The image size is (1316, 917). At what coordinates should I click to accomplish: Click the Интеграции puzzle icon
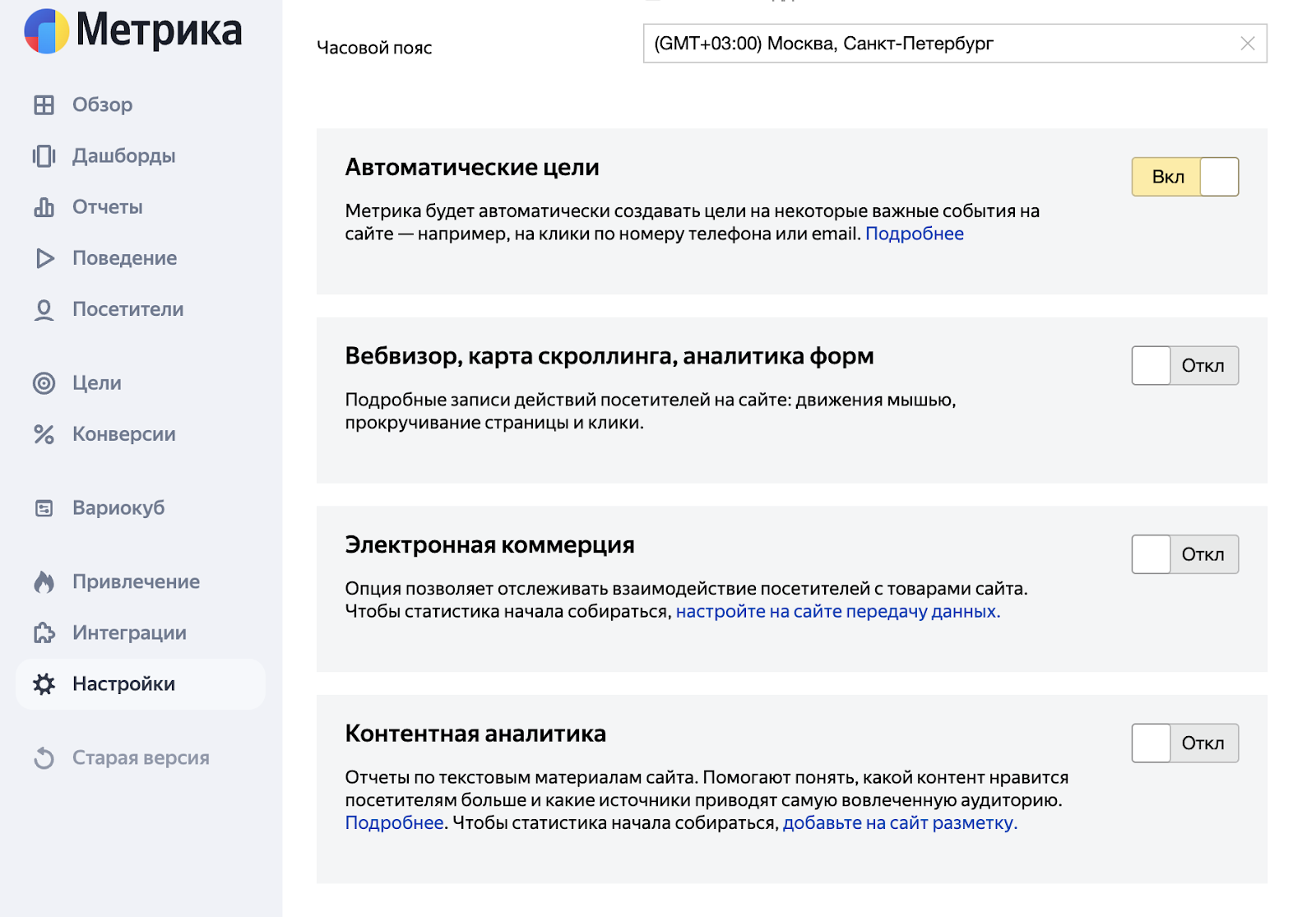[44, 633]
